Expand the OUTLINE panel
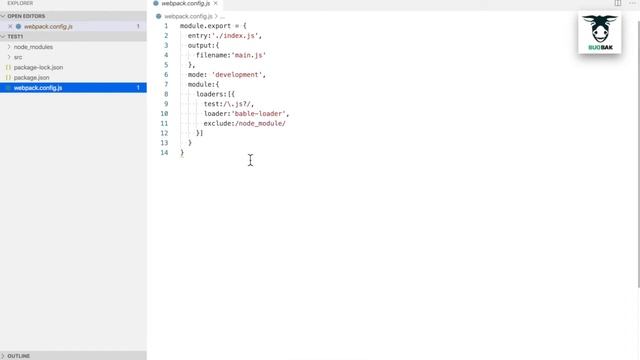 pyautogui.click(x=73, y=356)
